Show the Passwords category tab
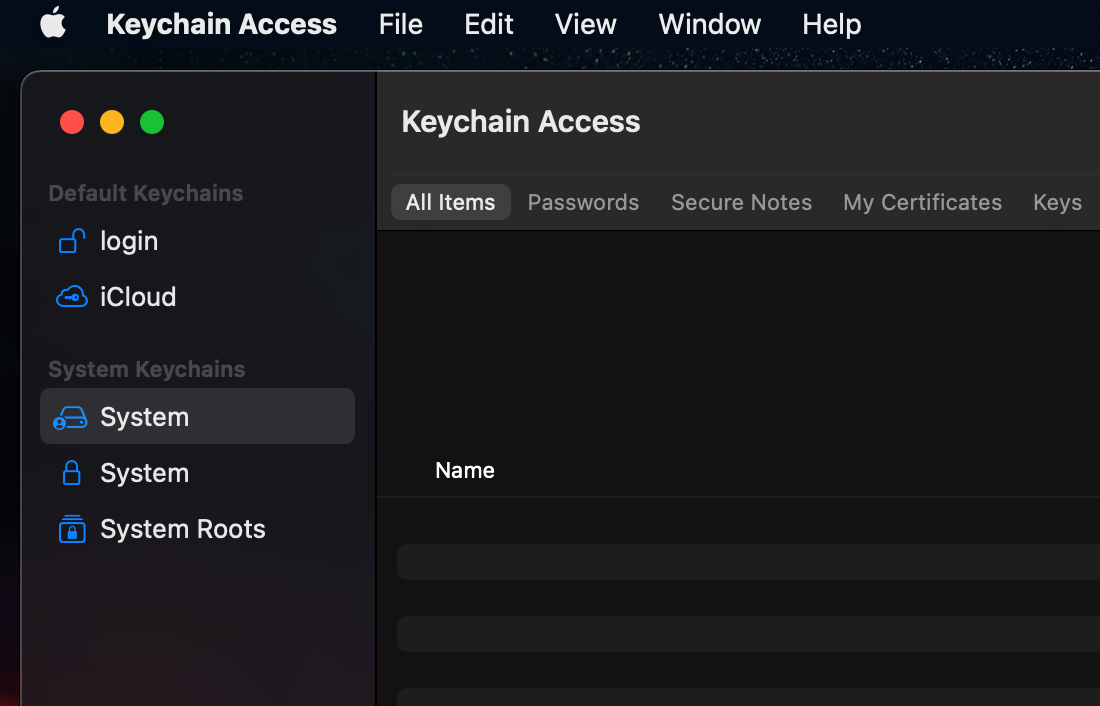Image resolution: width=1100 pixels, height=706 pixels. (x=583, y=202)
